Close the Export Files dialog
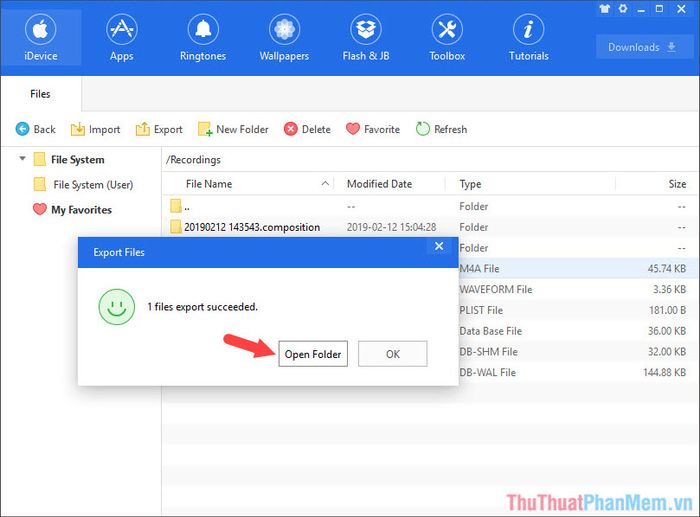The height and width of the screenshot is (517, 700). pyautogui.click(x=439, y=246)
